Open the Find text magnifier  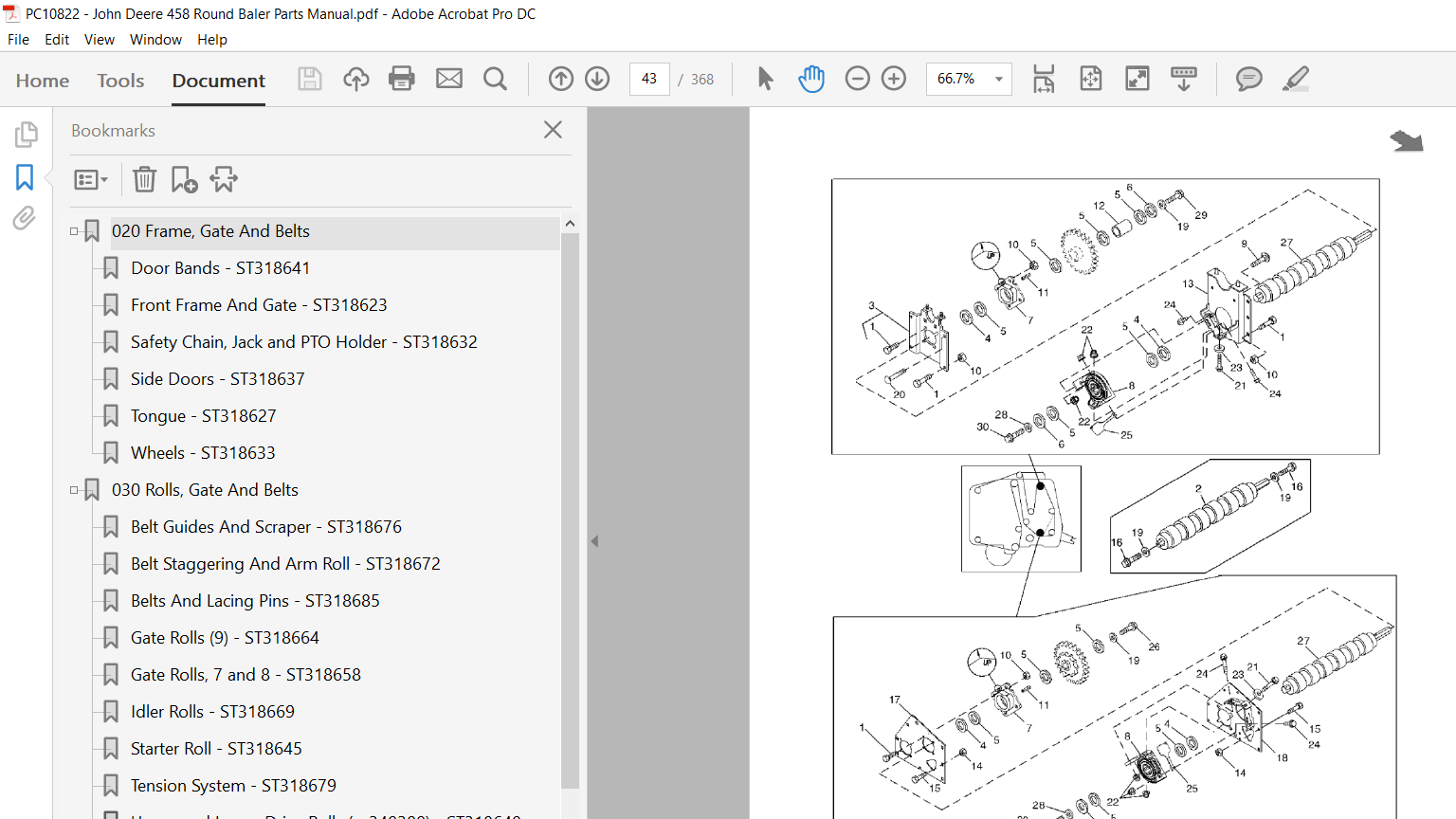click(495, 79)
